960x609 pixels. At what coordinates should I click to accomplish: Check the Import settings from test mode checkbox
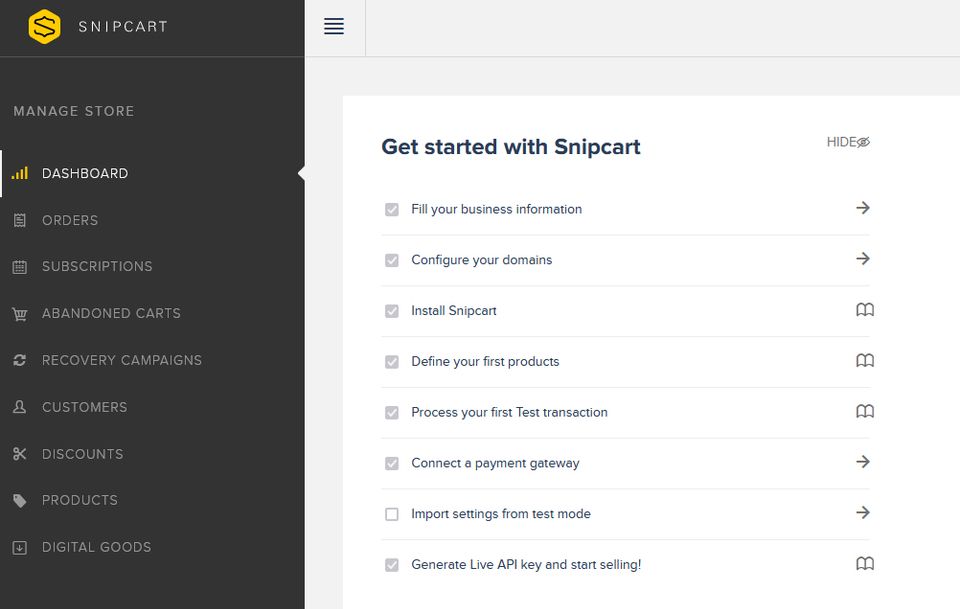(391, 513)
